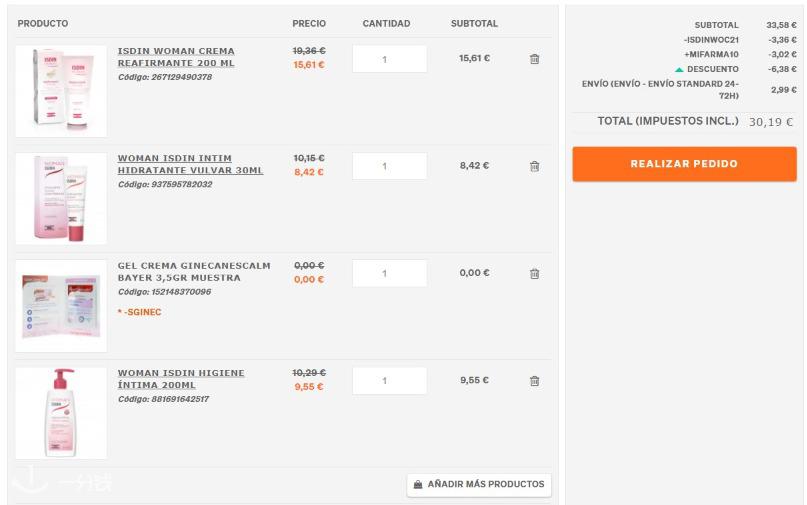807x505 pixels.
Task: Collapse the green Descuento arrow
Action: (679, 69)
